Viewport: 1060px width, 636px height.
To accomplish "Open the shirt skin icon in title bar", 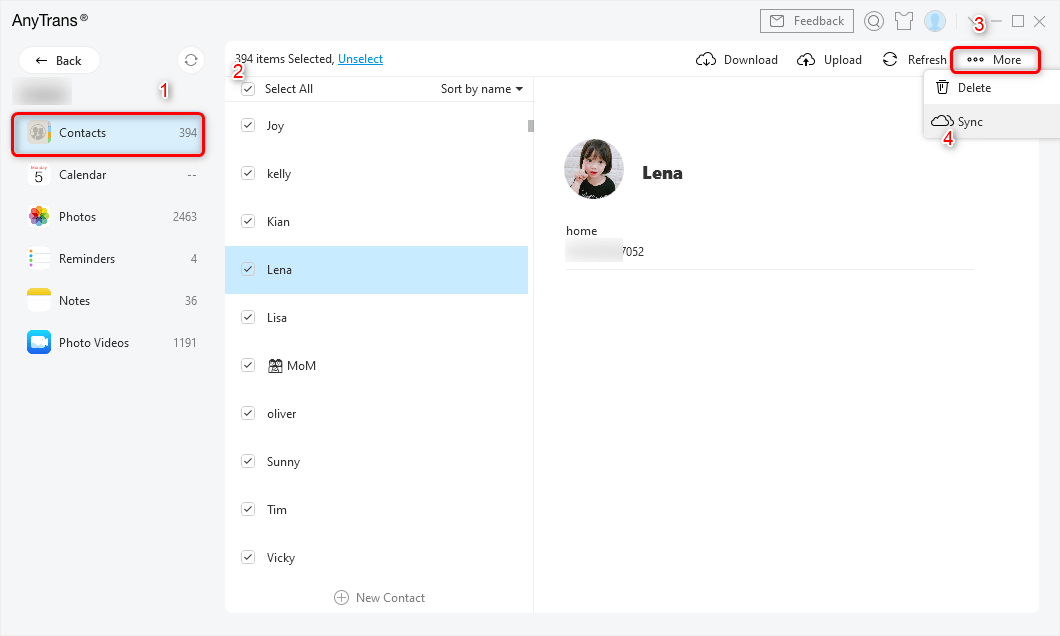I will click(x=904, y=21).
